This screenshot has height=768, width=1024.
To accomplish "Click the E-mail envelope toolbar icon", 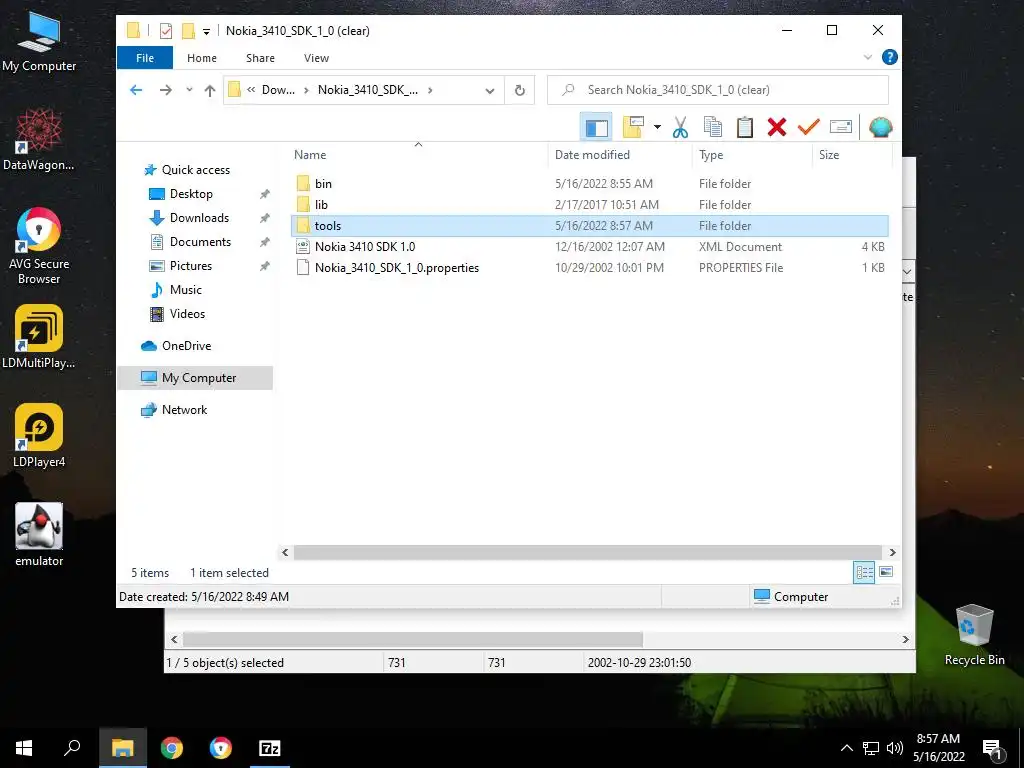I will (x=840, y=127).
